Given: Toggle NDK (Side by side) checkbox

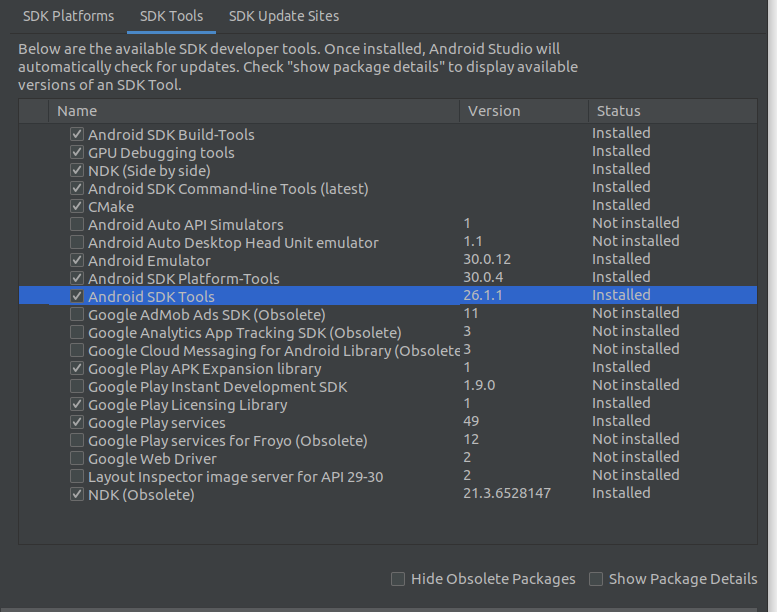Looking at the screenshot, I should click(x=77, y=170).
